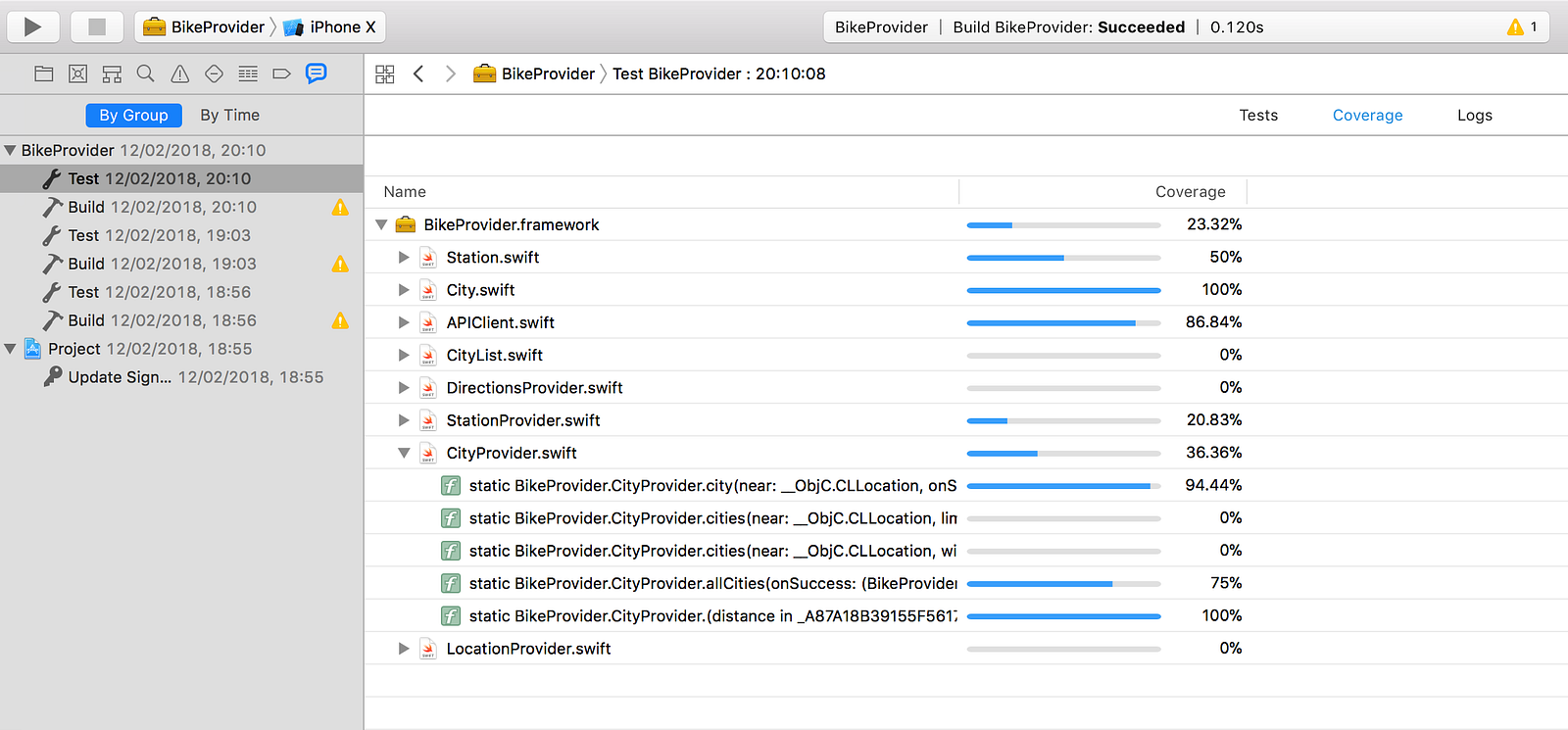Click the 36.36% value for CityProvider.swift
The height and width of the screenshot is (730, 1568).
(1213, 453)
